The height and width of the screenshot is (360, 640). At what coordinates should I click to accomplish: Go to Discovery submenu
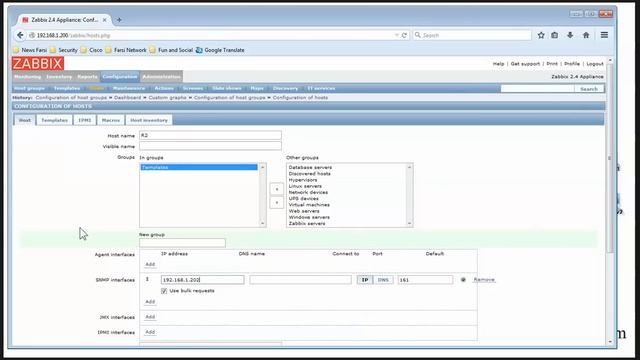(x=285, y=89)
